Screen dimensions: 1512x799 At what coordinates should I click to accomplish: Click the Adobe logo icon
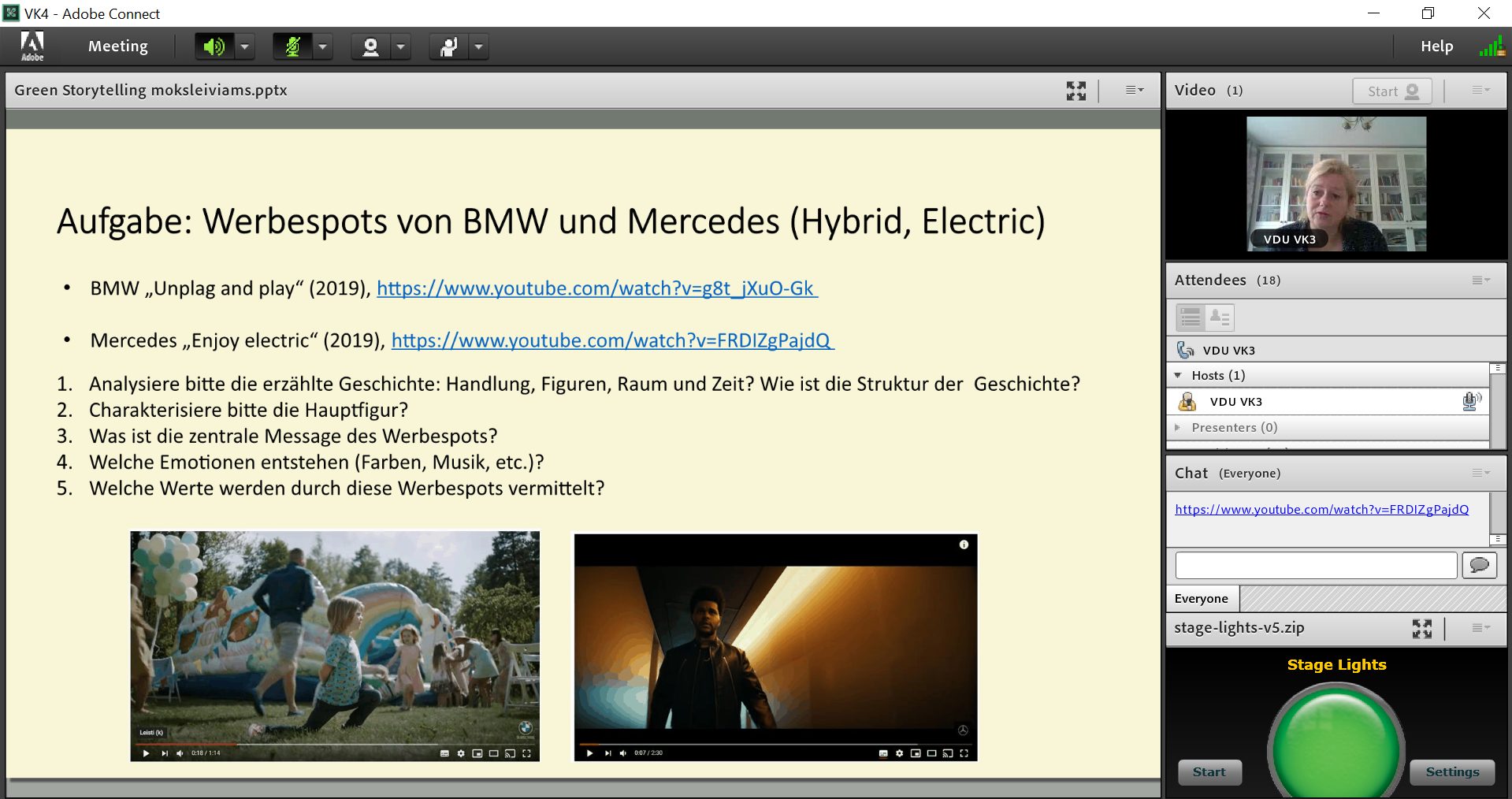click(x=32, y=46)
